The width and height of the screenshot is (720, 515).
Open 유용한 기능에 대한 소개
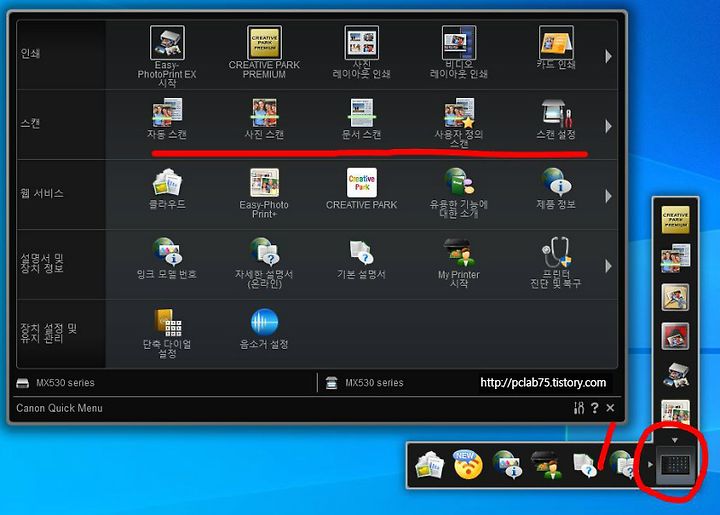point(459,193)
